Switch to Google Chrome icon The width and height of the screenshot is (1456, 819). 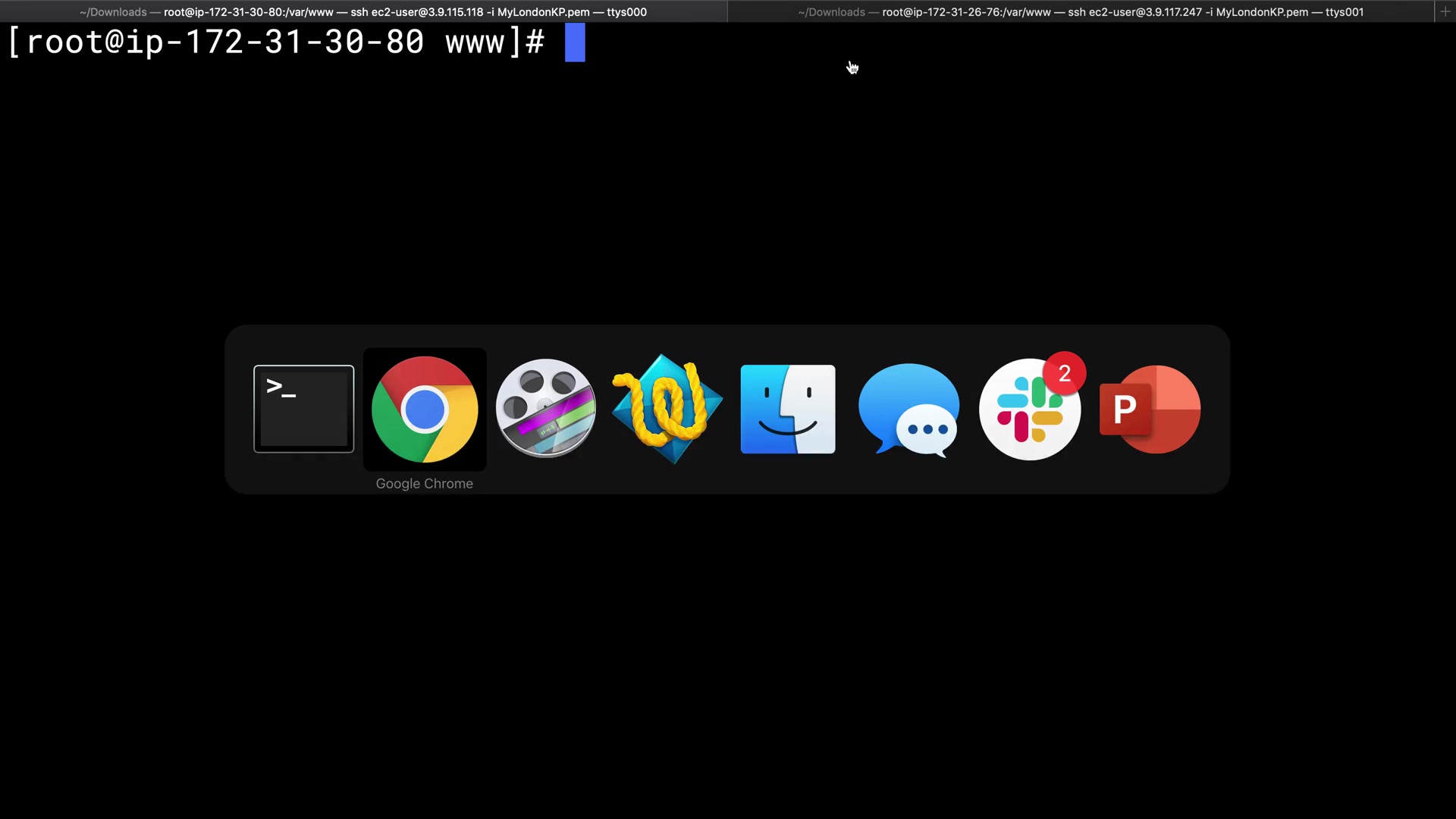[425, 409]
